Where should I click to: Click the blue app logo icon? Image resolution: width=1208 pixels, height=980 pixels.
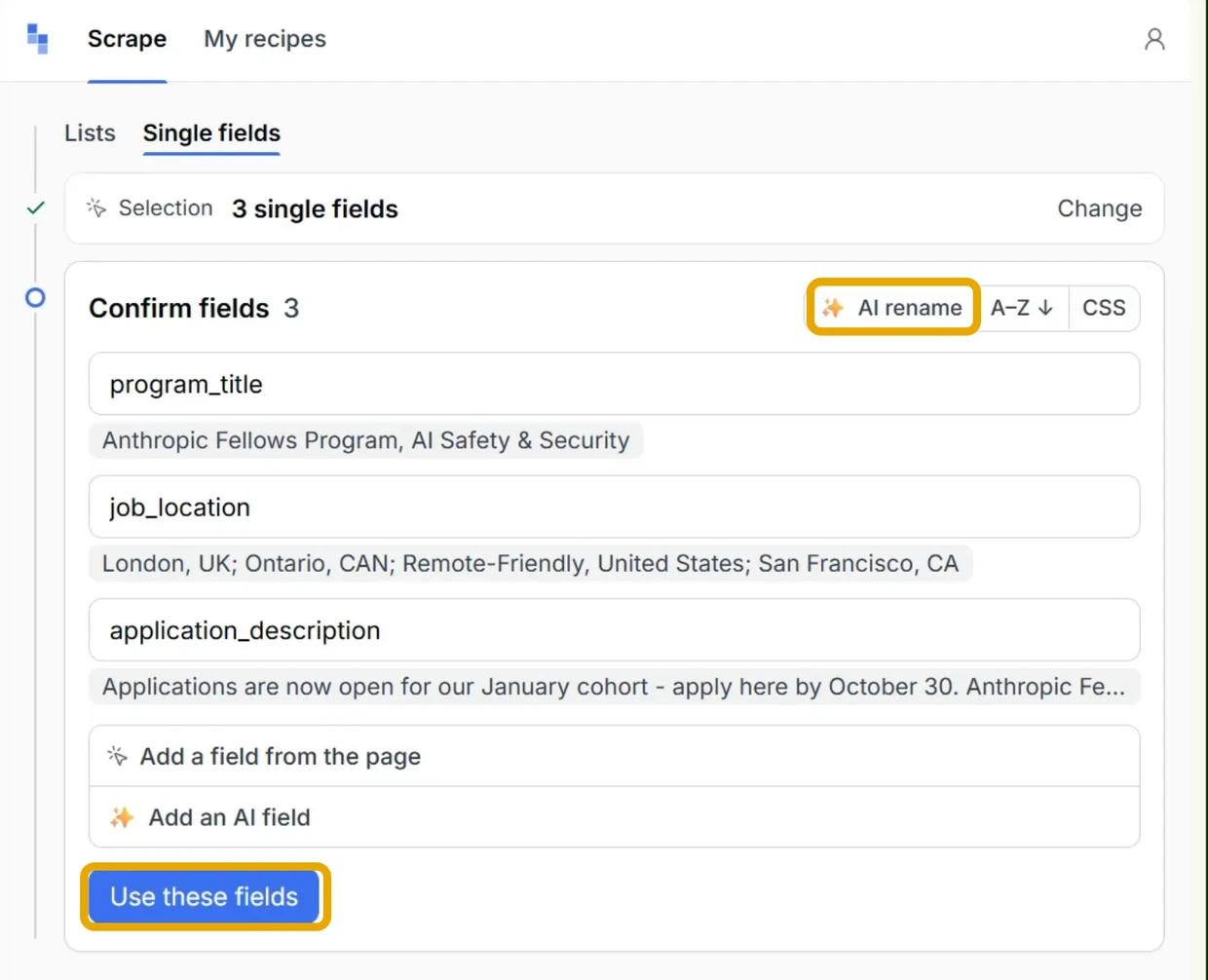click(x=37, y=39)
